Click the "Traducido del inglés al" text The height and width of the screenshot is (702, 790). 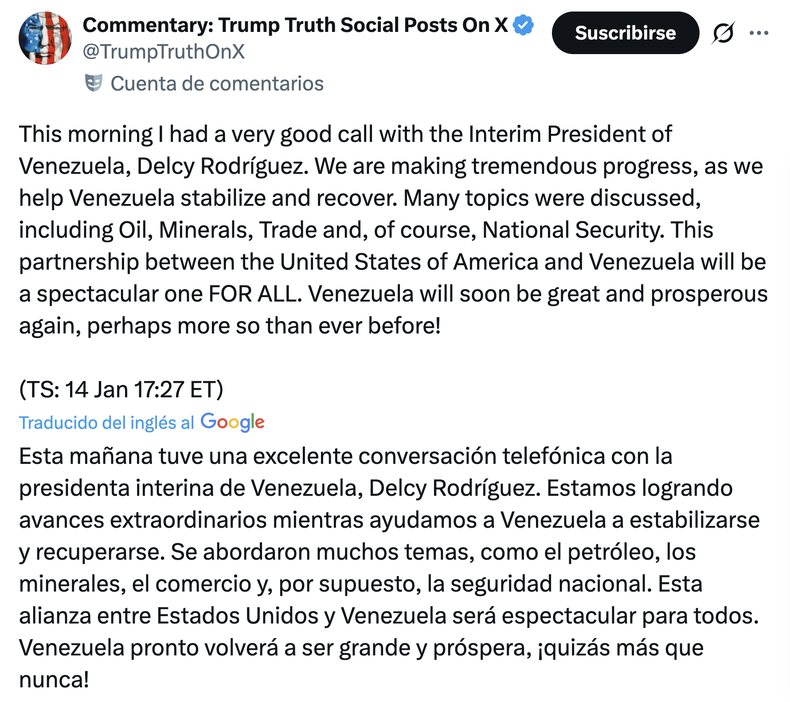(107, 423)
